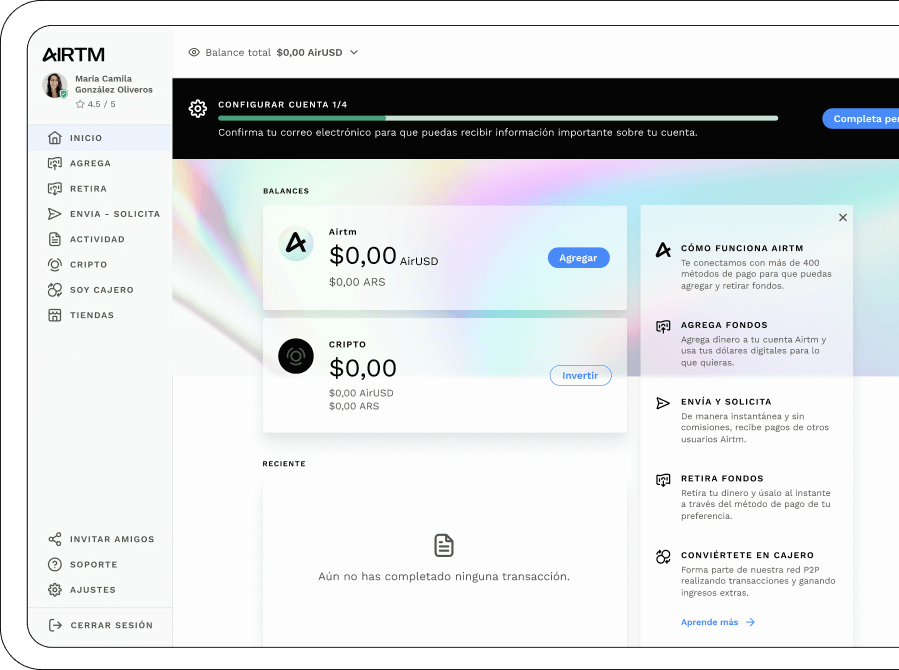
Task: Click Cerrar Sesión to log out
Action: (x=111, y=625)
